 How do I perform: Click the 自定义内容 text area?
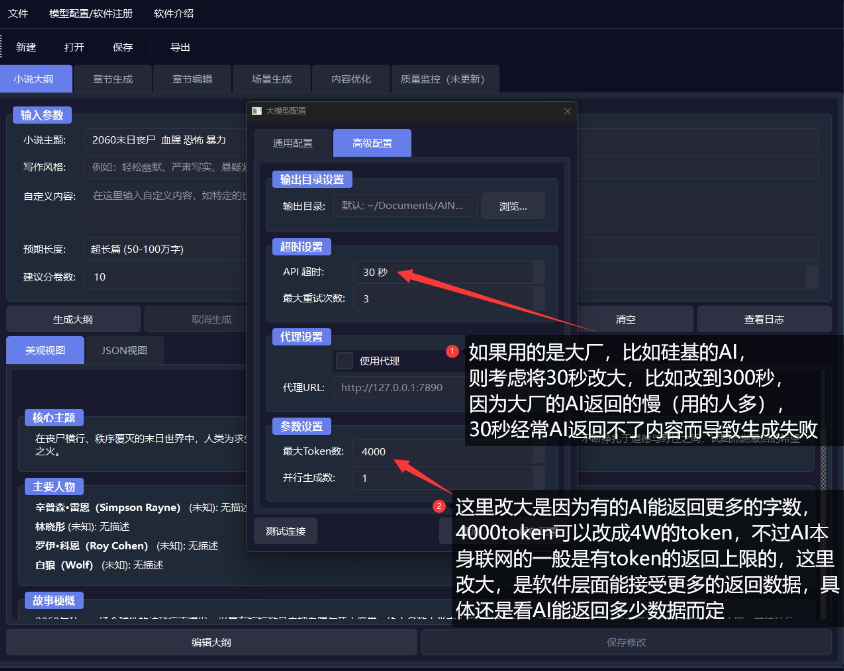pos(451,207)
